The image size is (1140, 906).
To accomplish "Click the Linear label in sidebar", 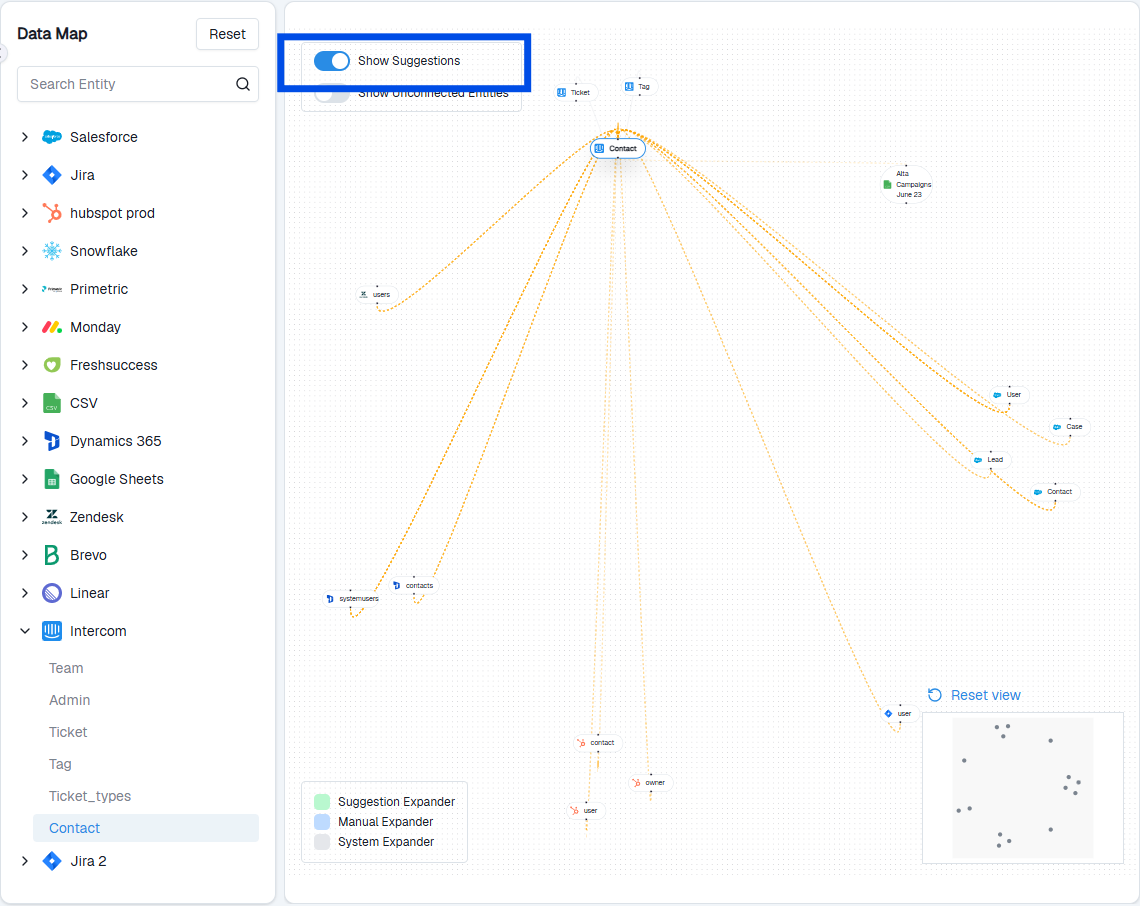I will pyautogui.click(x=89, y=593).
